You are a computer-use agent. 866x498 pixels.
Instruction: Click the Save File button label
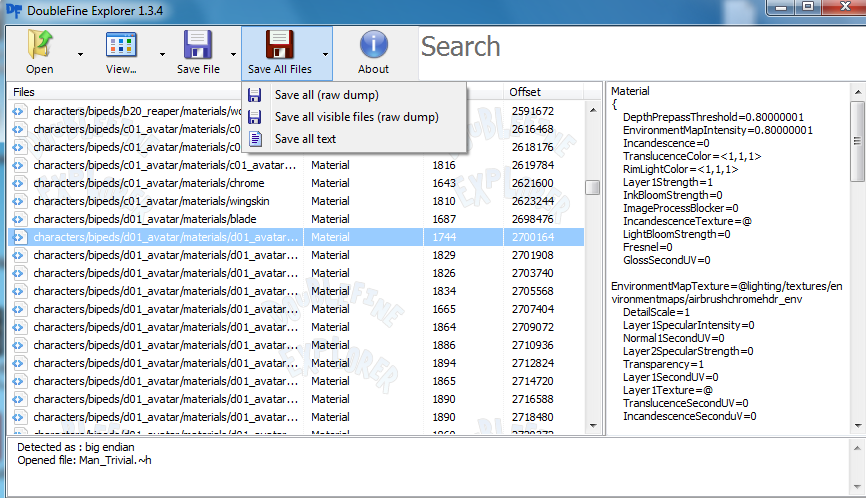[198, 69]
